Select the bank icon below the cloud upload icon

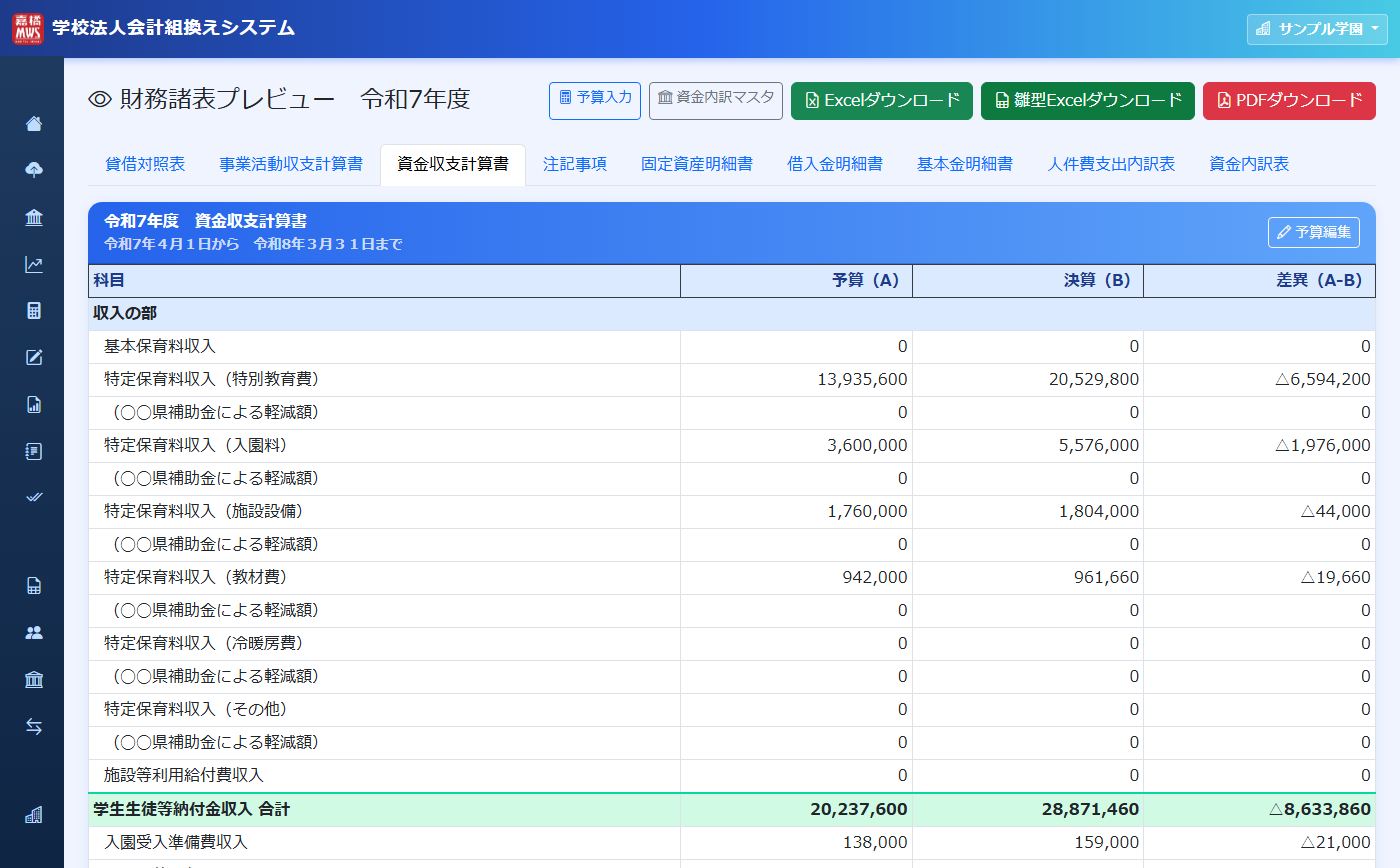click(x=34, y=218)
